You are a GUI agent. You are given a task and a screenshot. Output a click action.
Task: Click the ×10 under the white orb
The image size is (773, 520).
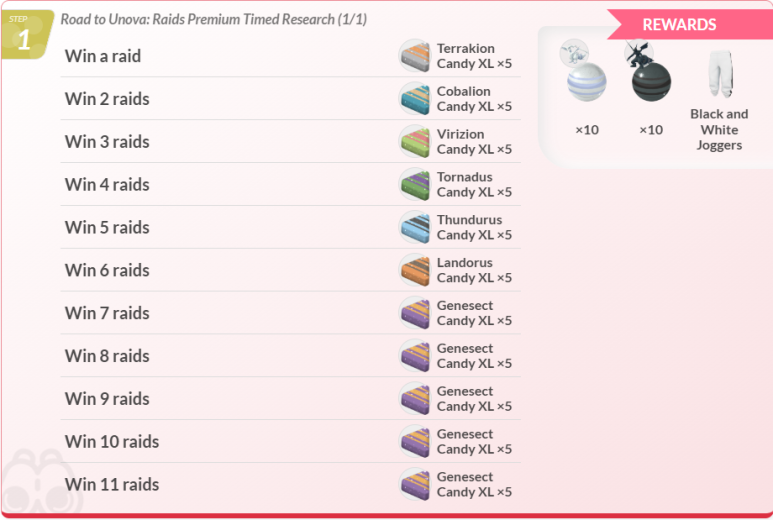click(x=587, y=130)
